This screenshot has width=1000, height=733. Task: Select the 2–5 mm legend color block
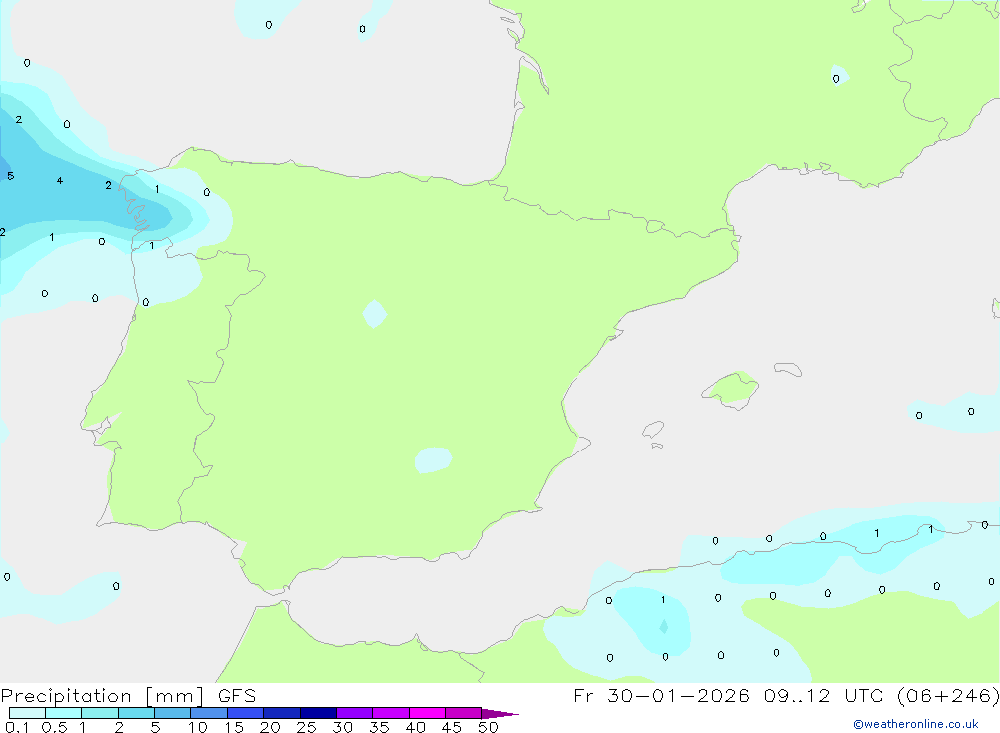coord(136,713)
